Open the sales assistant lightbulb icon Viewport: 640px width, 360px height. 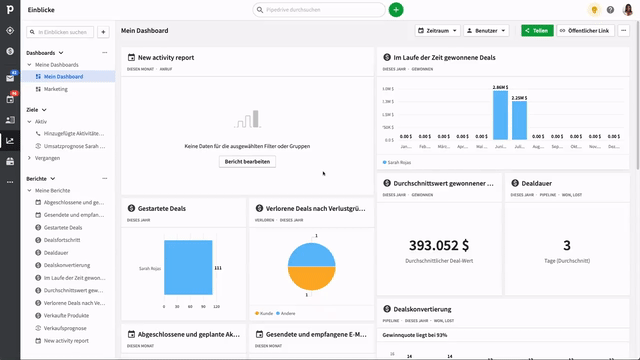click(x=594, y=10)
